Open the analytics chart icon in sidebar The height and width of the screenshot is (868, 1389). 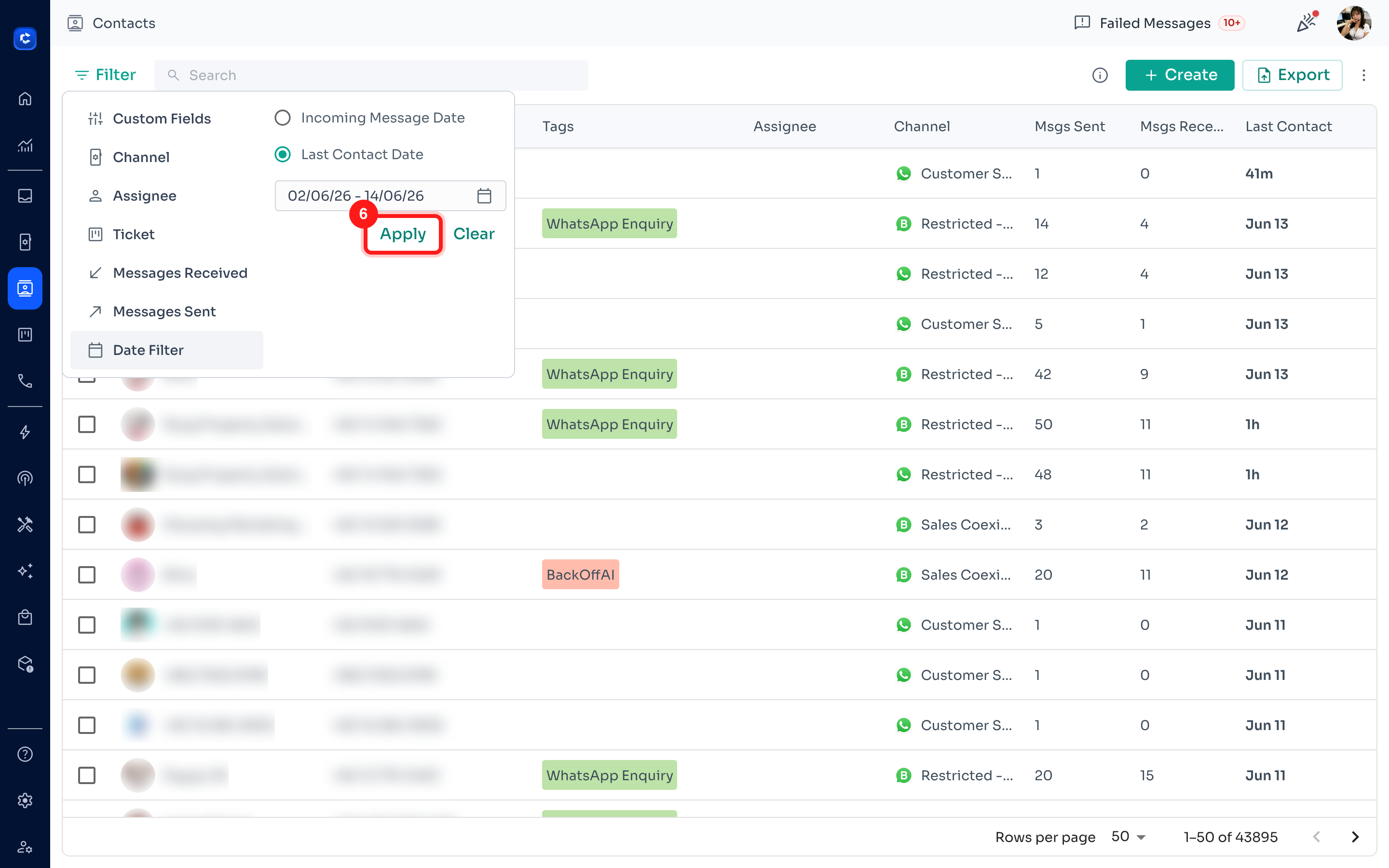pyautogui.click(x=25, y=145)
